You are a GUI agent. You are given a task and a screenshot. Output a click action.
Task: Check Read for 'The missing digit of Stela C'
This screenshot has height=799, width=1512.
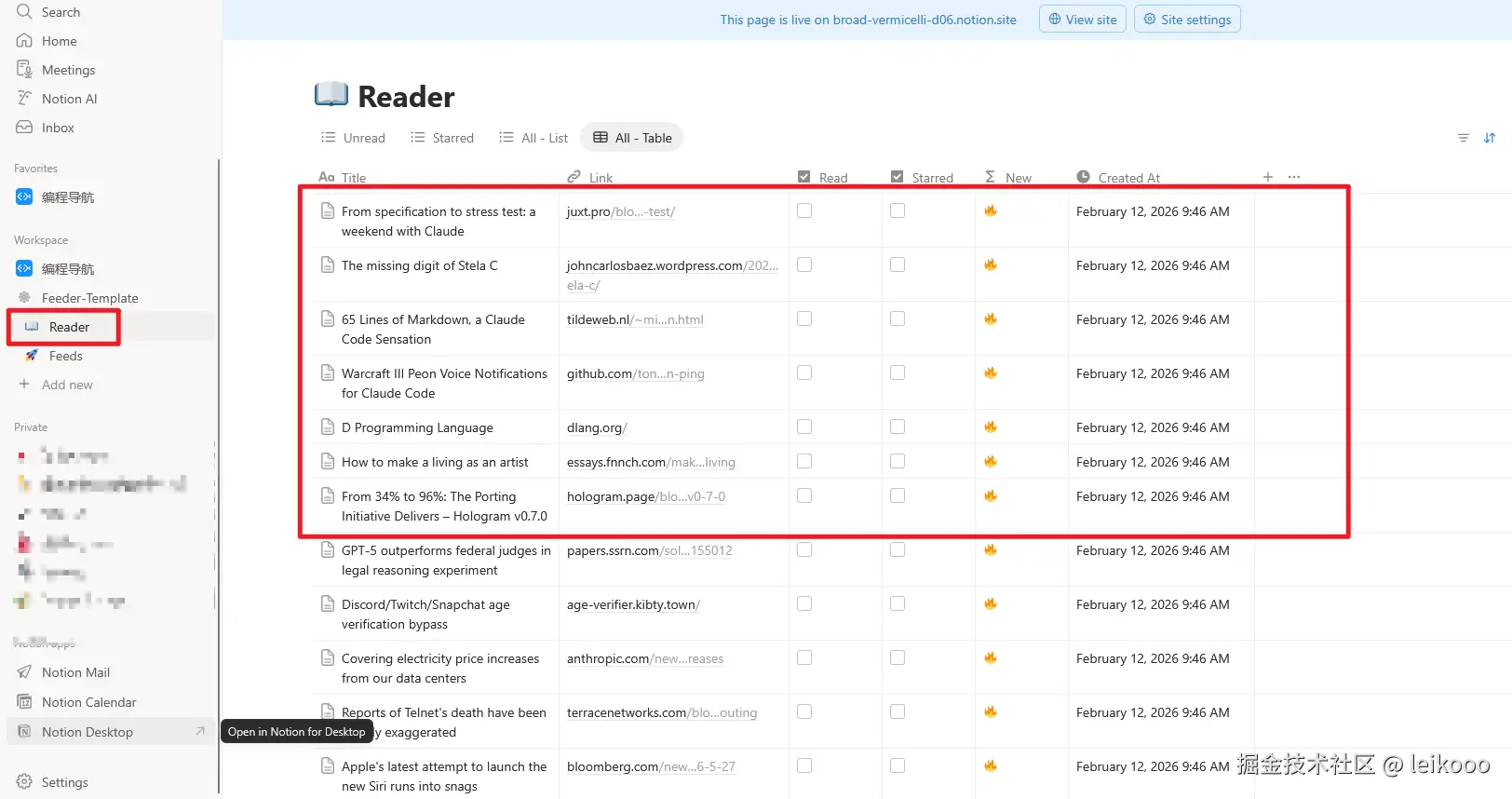(804, 265)
